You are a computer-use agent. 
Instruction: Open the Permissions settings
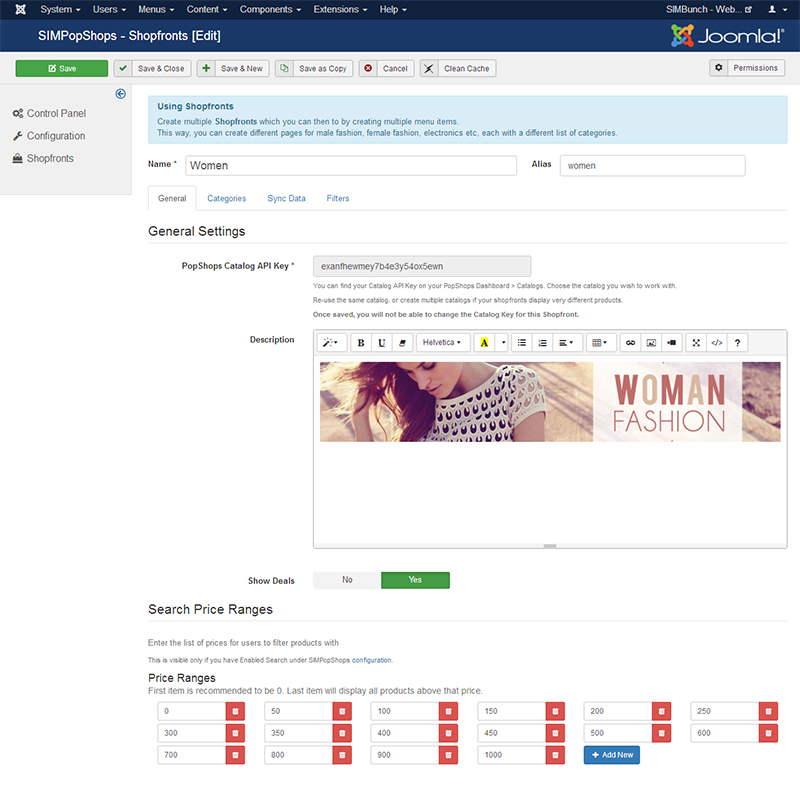click(747, 68)
